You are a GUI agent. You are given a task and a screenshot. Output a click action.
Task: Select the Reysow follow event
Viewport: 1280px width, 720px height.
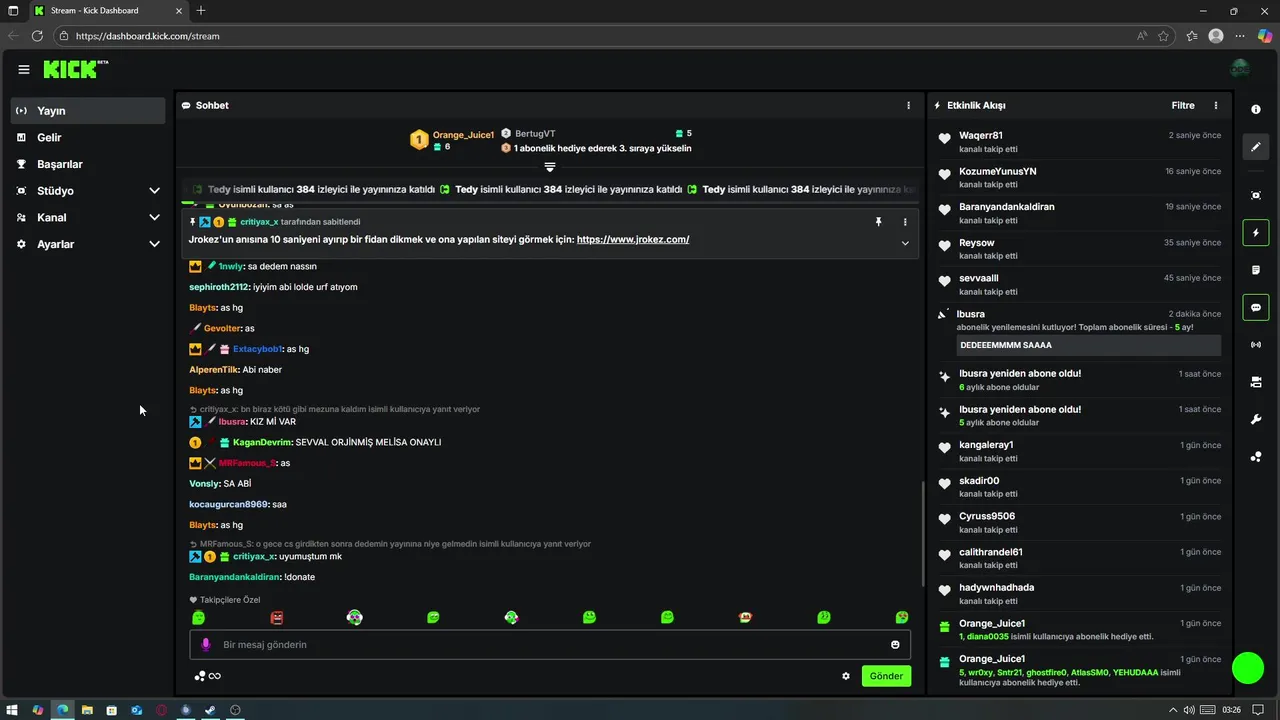1080,248
